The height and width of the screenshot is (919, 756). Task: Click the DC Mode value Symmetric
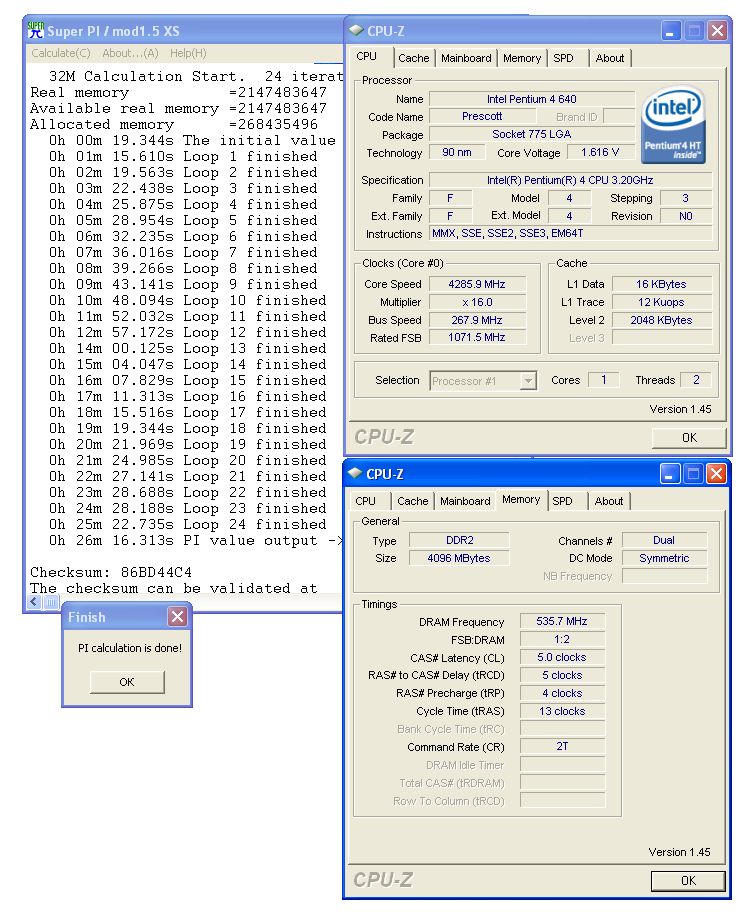664,558
